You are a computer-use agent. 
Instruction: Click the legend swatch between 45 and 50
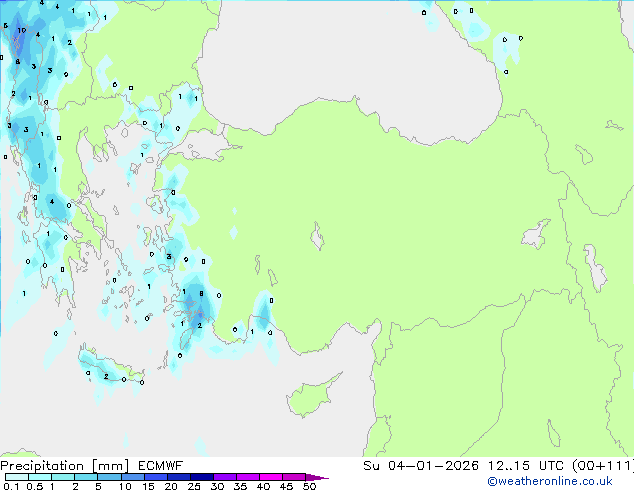(x=294, y=477)
